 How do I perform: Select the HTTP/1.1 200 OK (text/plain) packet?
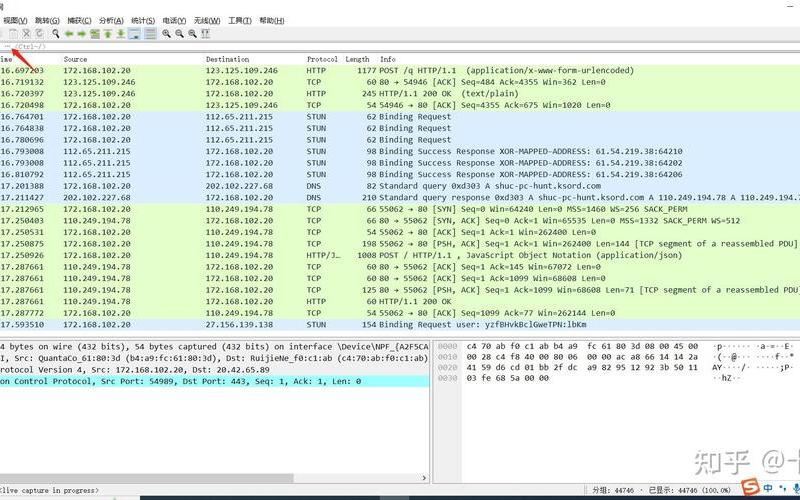[x=400, y=93]
